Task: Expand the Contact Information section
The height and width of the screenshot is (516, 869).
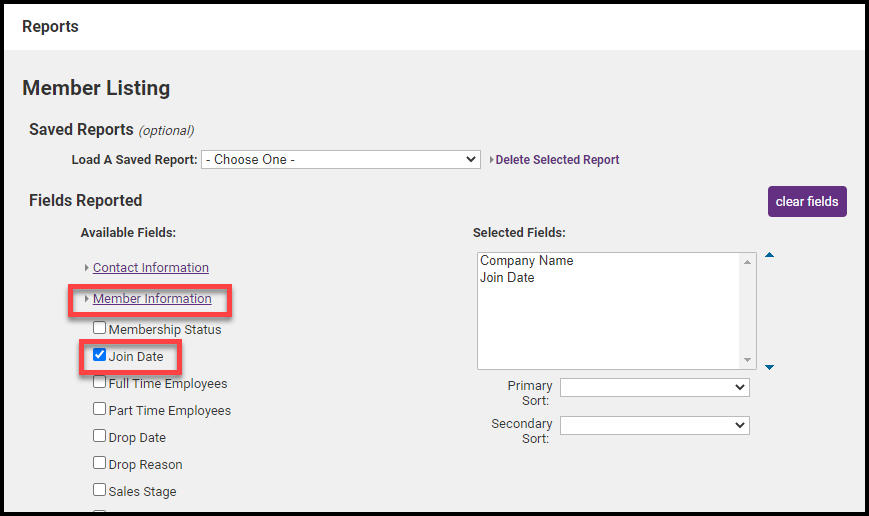Action: click(x=150, y=268)
